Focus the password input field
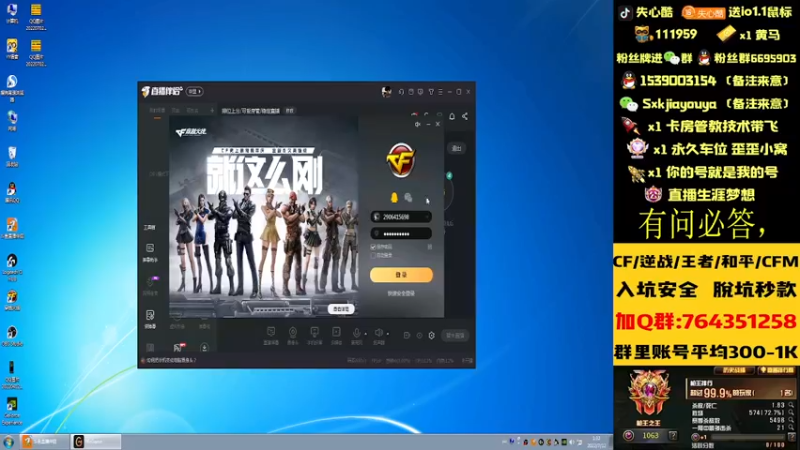This screenshot has height=450, width=800. coord(401,234)
